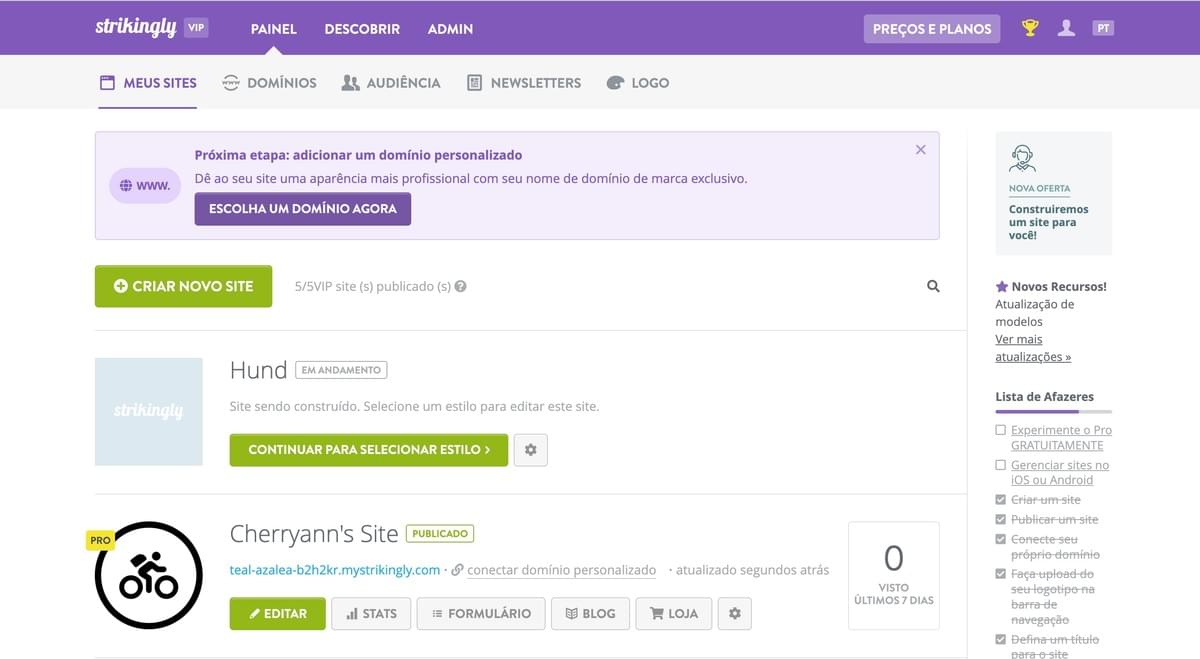
Task: Open the user account profile icon
Action: [x=1066, y=28]
